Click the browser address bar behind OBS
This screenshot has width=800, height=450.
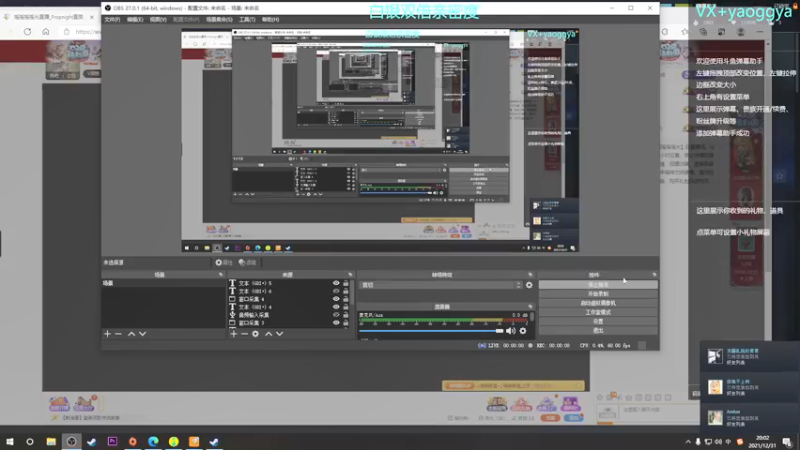tap(82, 32)
